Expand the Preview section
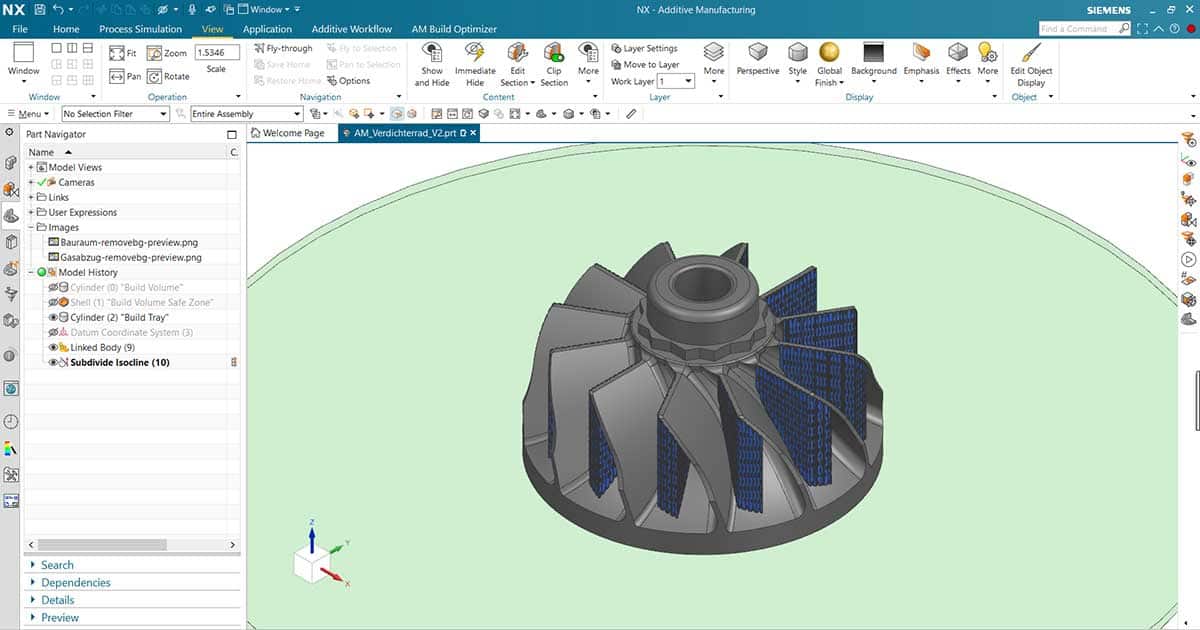 (x=60, y=617)
